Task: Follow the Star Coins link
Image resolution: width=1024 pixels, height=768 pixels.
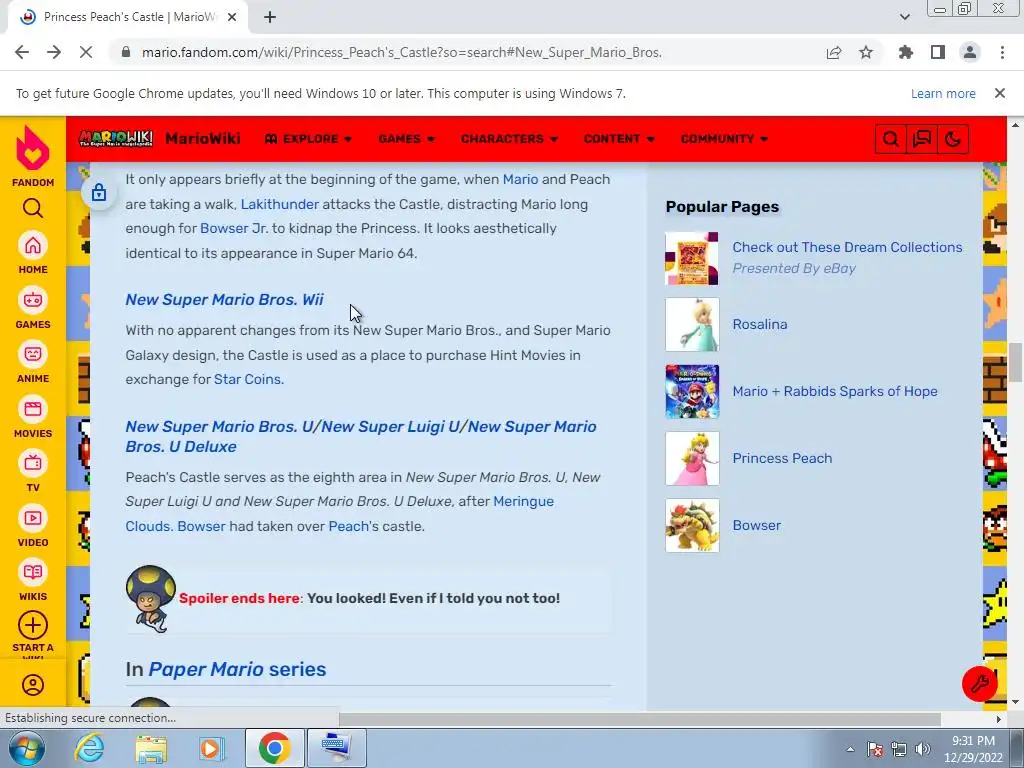Action: click(248, 379)
